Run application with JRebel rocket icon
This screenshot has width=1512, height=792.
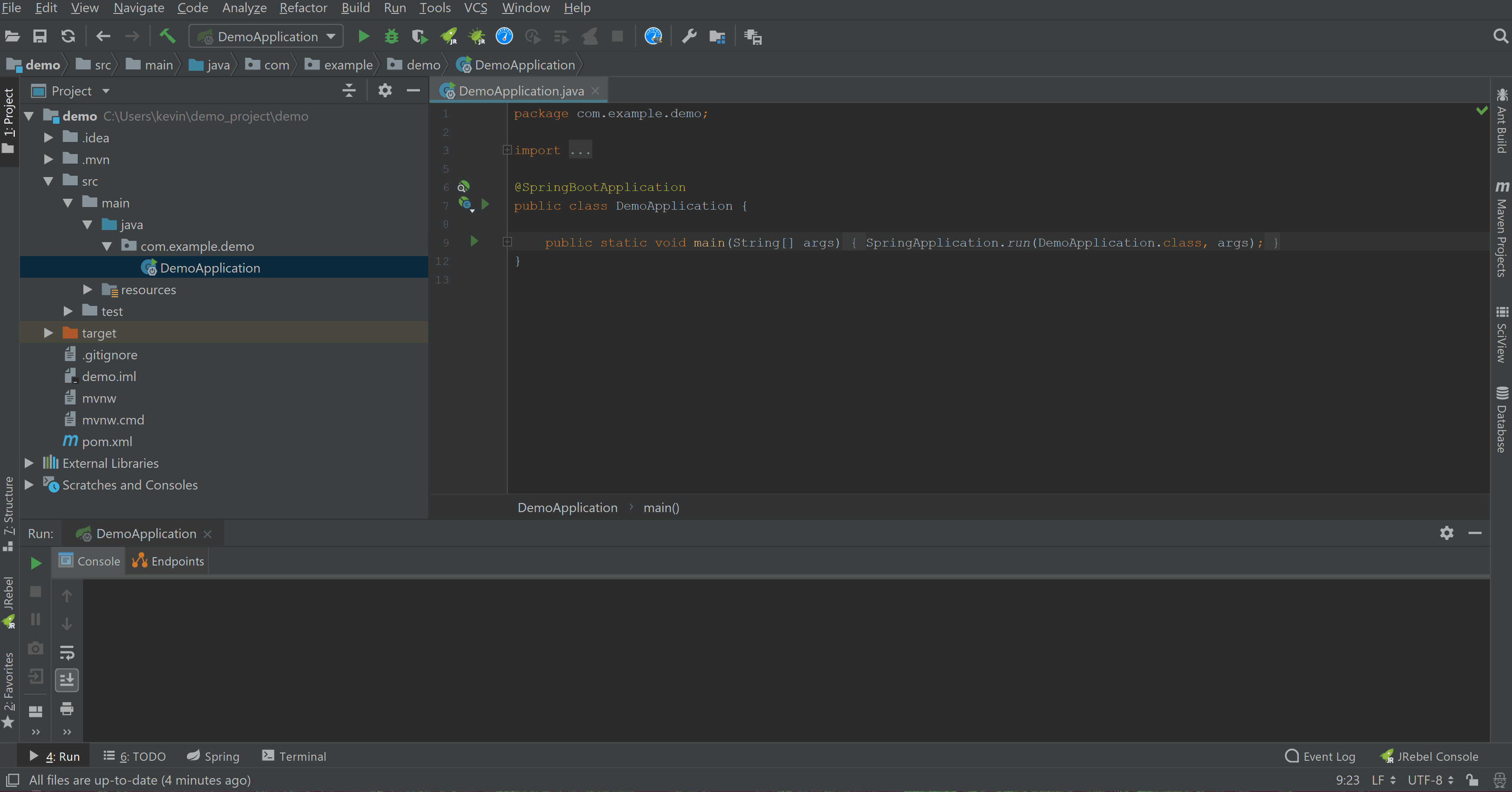click(x=449, y=36)
